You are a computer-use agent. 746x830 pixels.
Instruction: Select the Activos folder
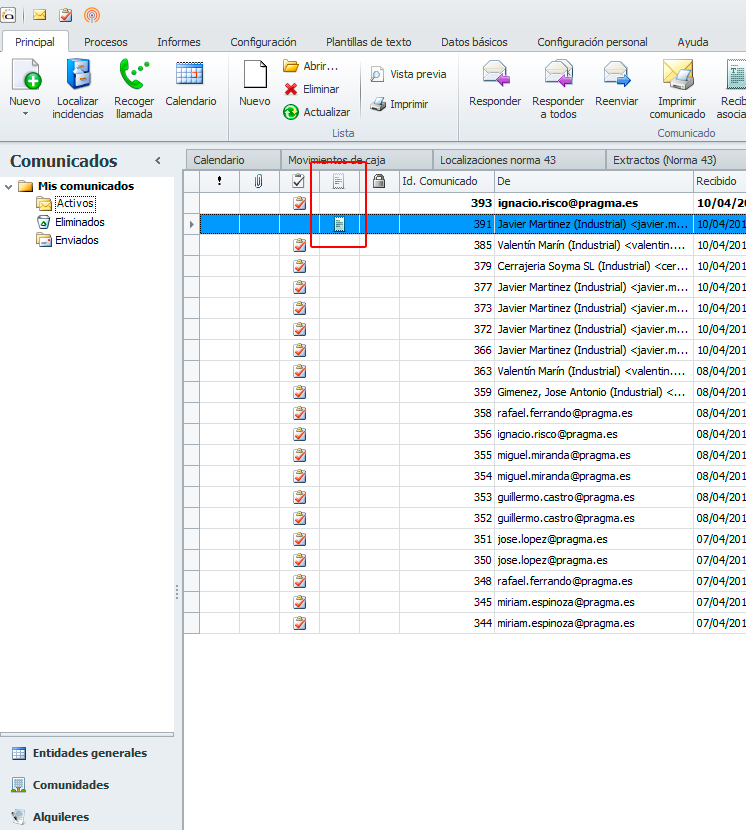75,203
